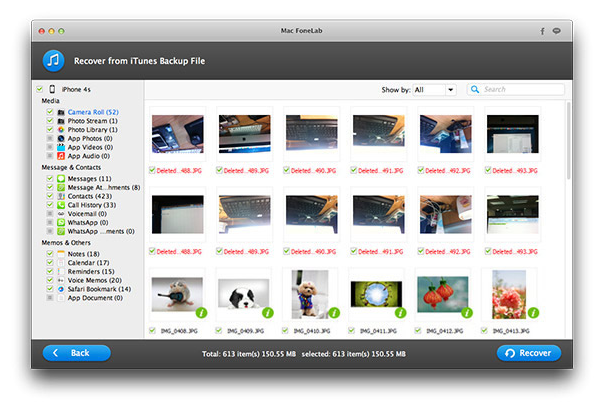Click the Safari Bookmark icon
The image size is (604, 411).
click(60, 289)
